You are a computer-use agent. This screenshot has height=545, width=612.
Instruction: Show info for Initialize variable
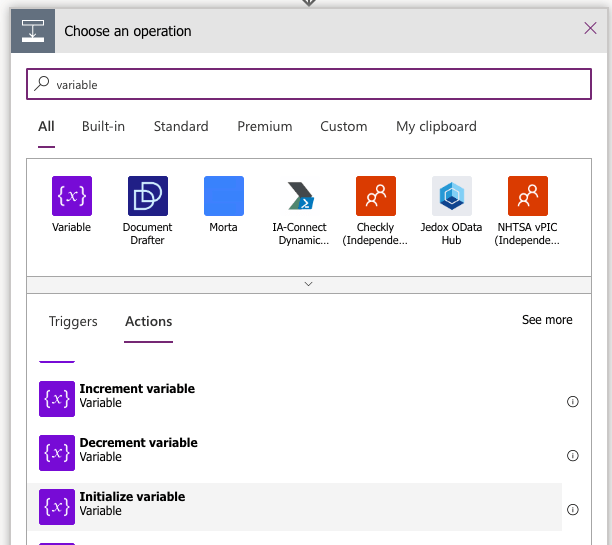point(573,510)
